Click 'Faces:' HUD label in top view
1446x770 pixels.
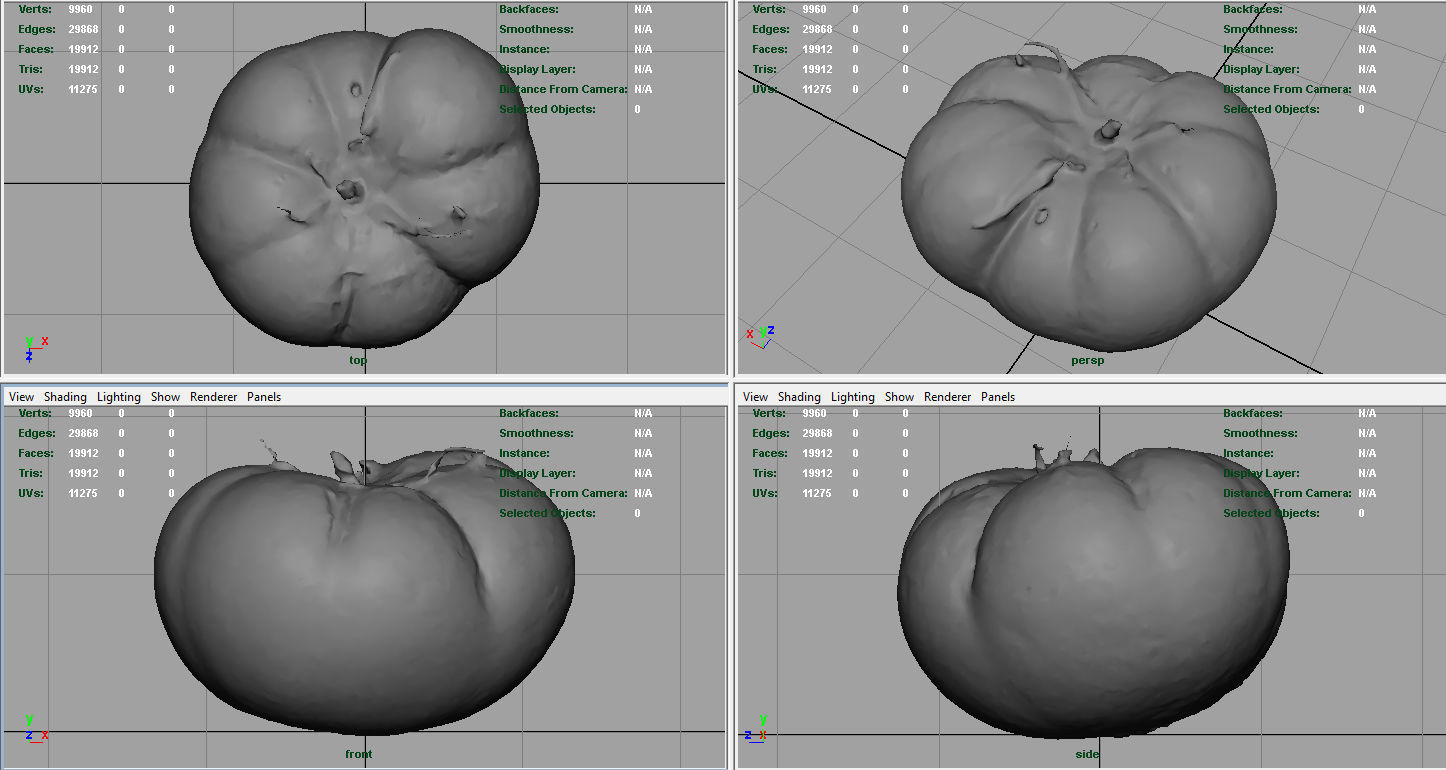coord(36,49)
